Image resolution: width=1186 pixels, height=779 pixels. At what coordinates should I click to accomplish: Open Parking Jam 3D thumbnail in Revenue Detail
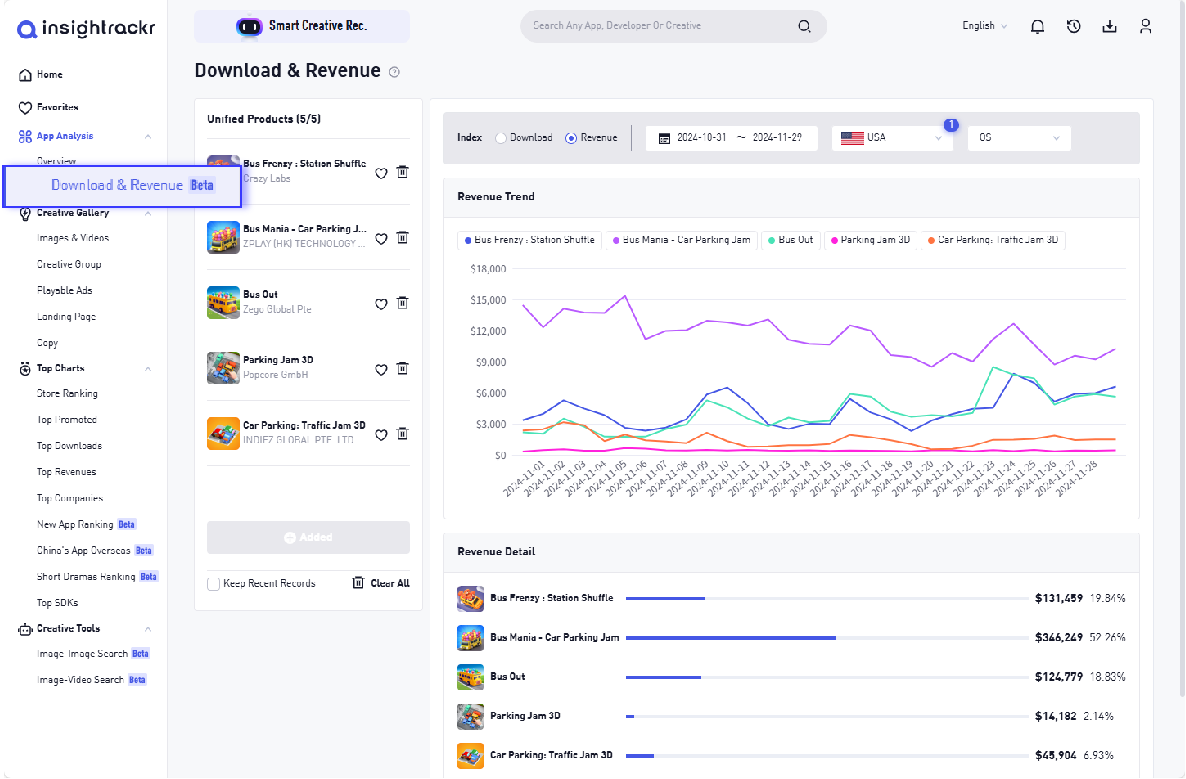pyautogui.click(x=470, y=716)
